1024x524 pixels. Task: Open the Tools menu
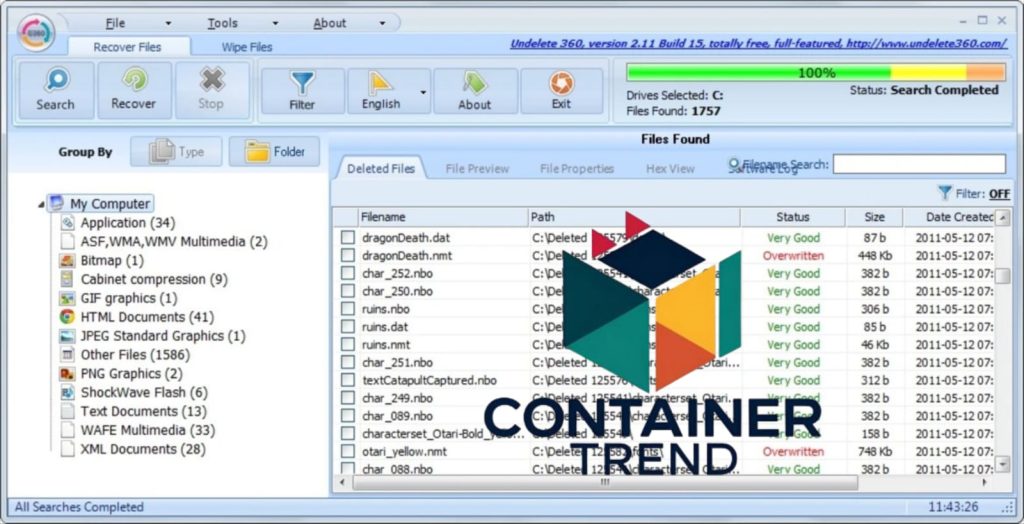223,24
